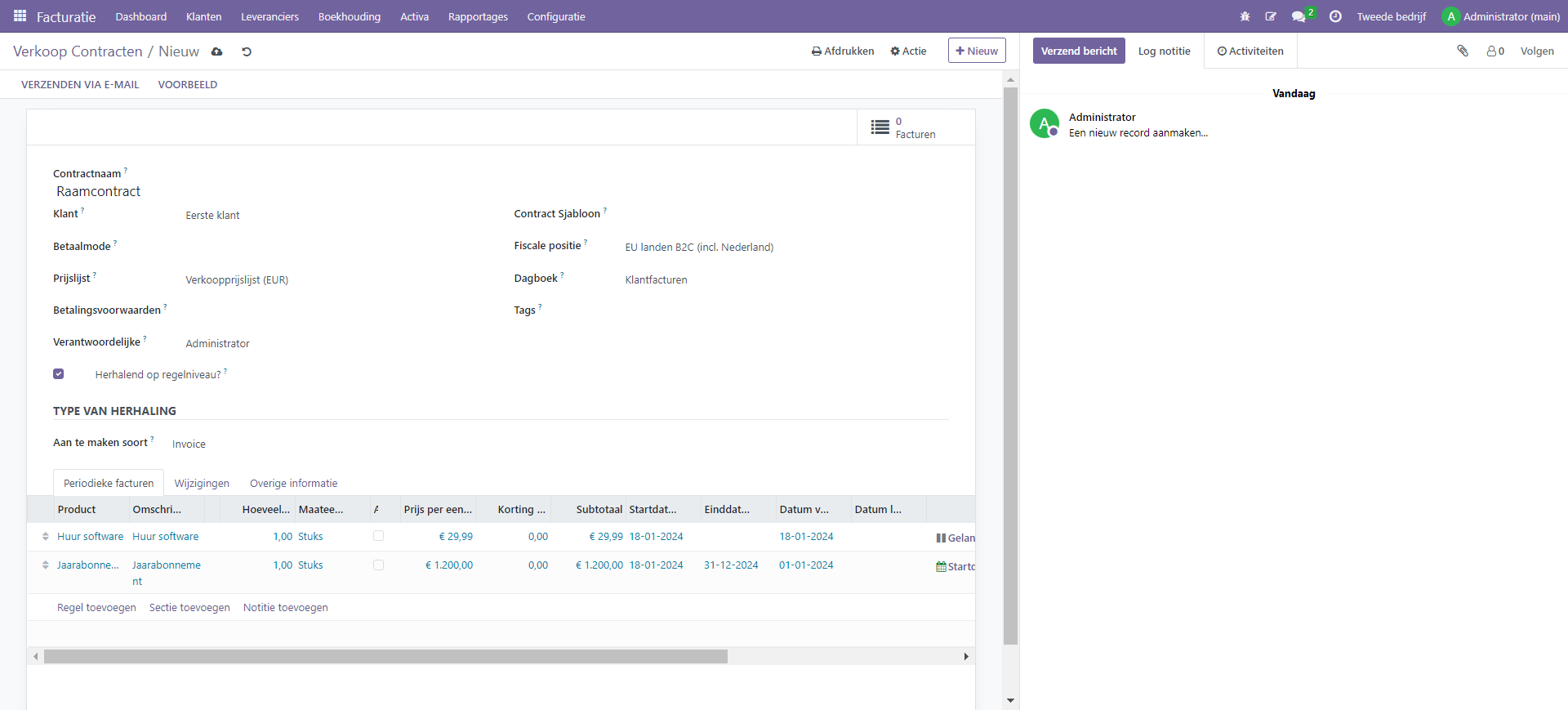The height and width of the screenshot is (710, 1568).
Task: Toggle the checkbox in Jaarabonnement row
Action: point(378,565)
